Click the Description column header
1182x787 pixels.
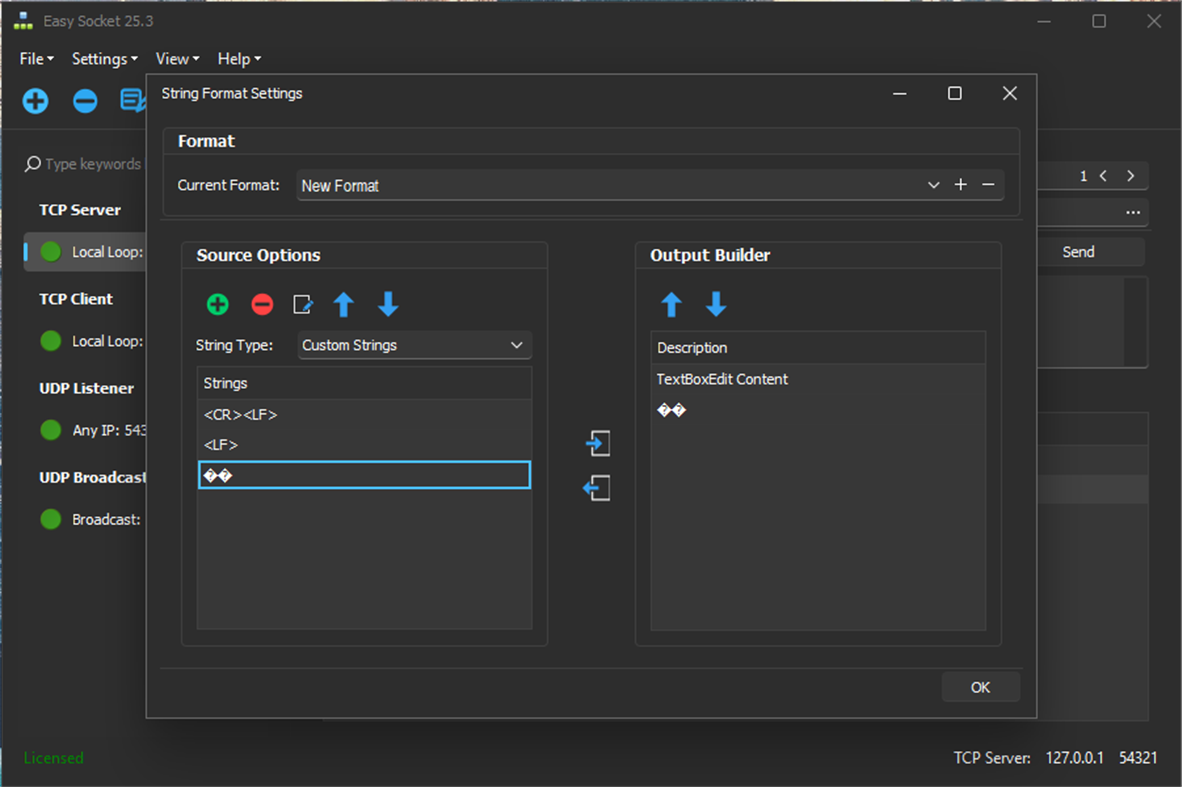click(x=818, y=348)
